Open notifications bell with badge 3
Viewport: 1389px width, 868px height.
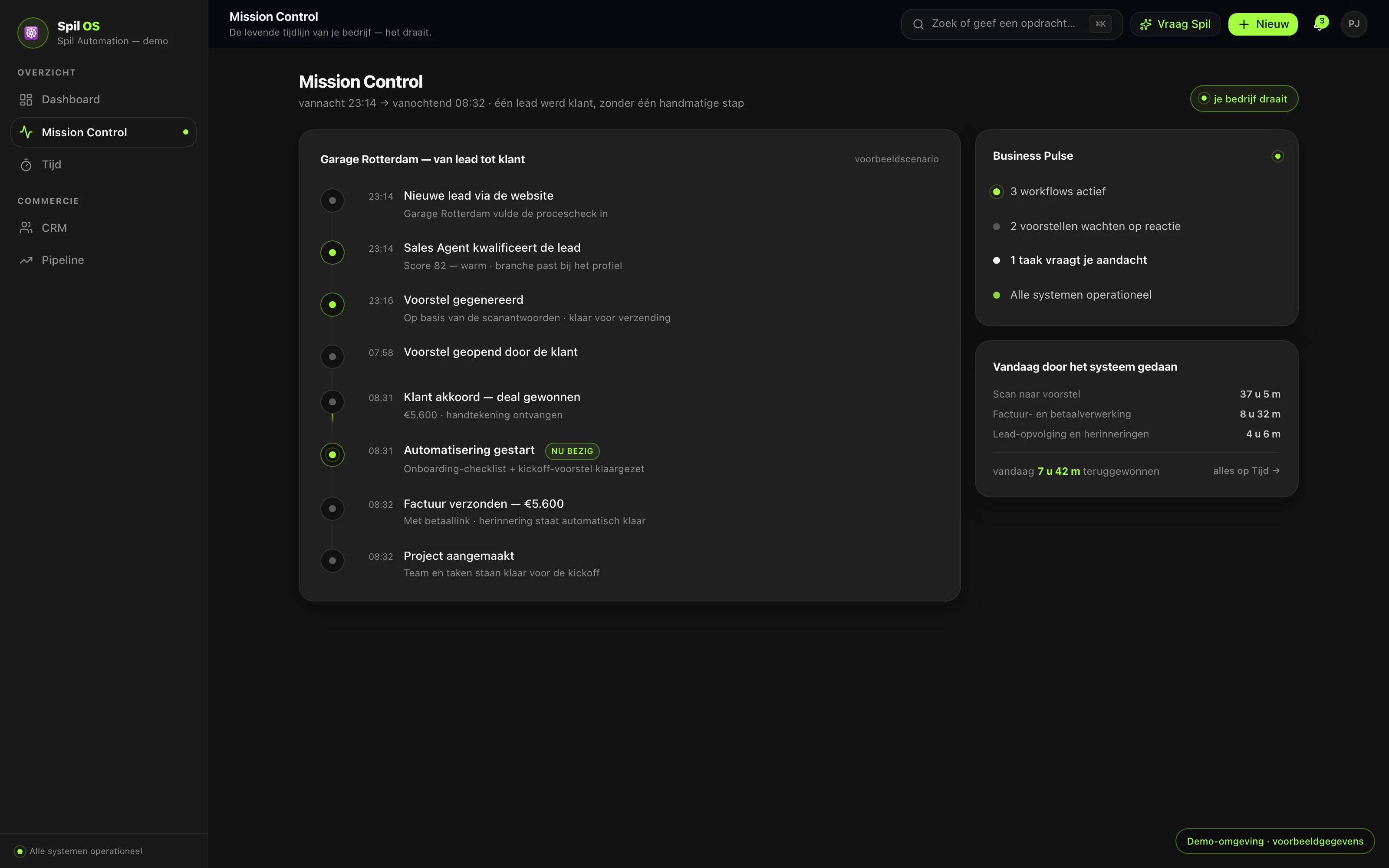pos(1320,24)
